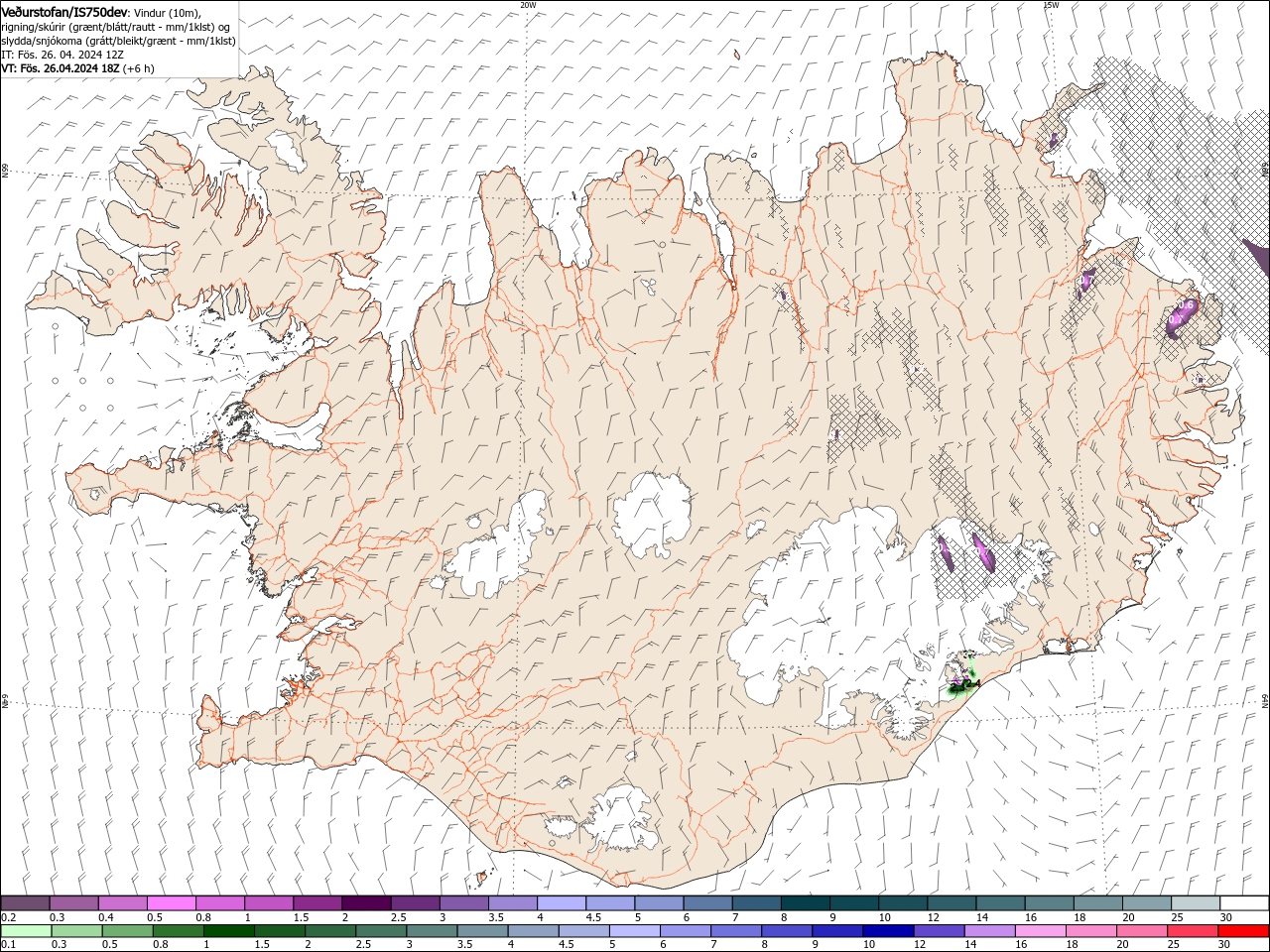
Task: Click the '14' label on the lower legend
Action: pos(969,945)
